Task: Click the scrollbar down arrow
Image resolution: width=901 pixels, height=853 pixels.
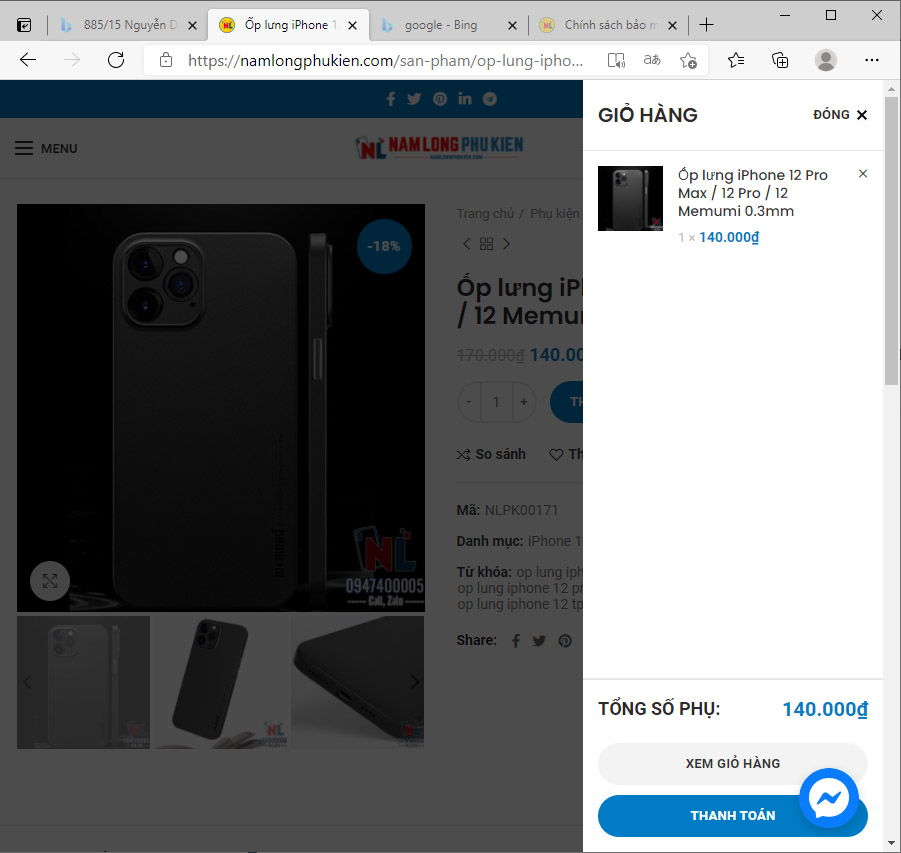Action: click(x=891, y=843)
